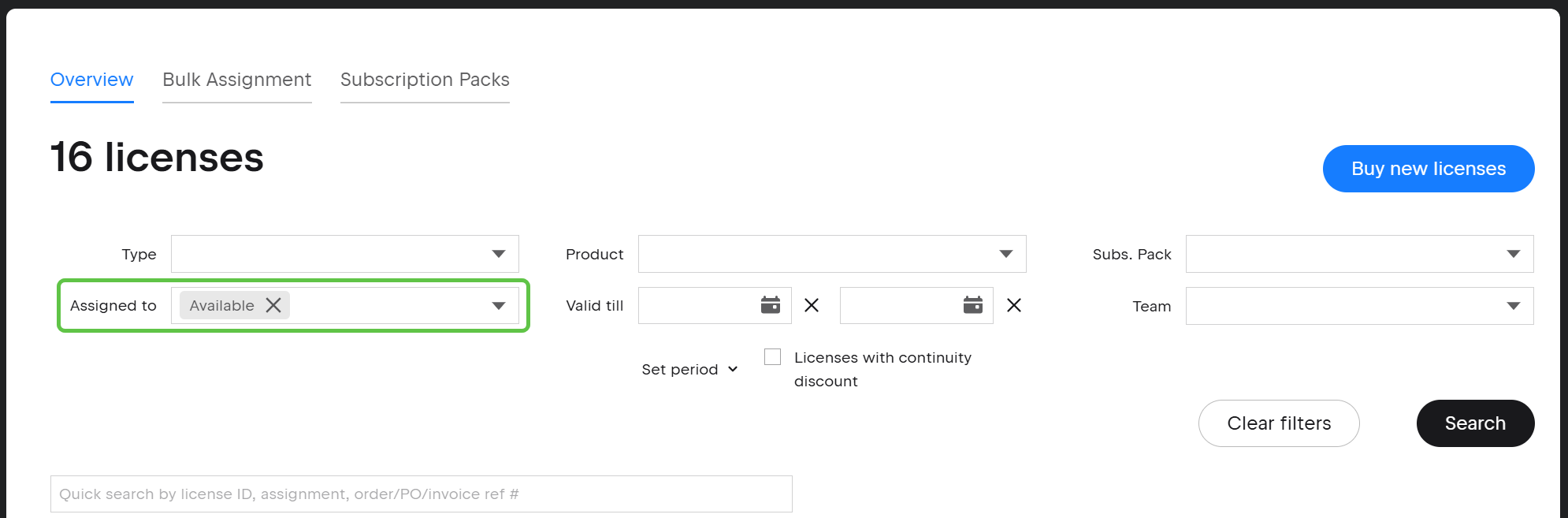Clear the second Valid till date
This screenshot has height=518, width=1568.
click(1014, 305)
